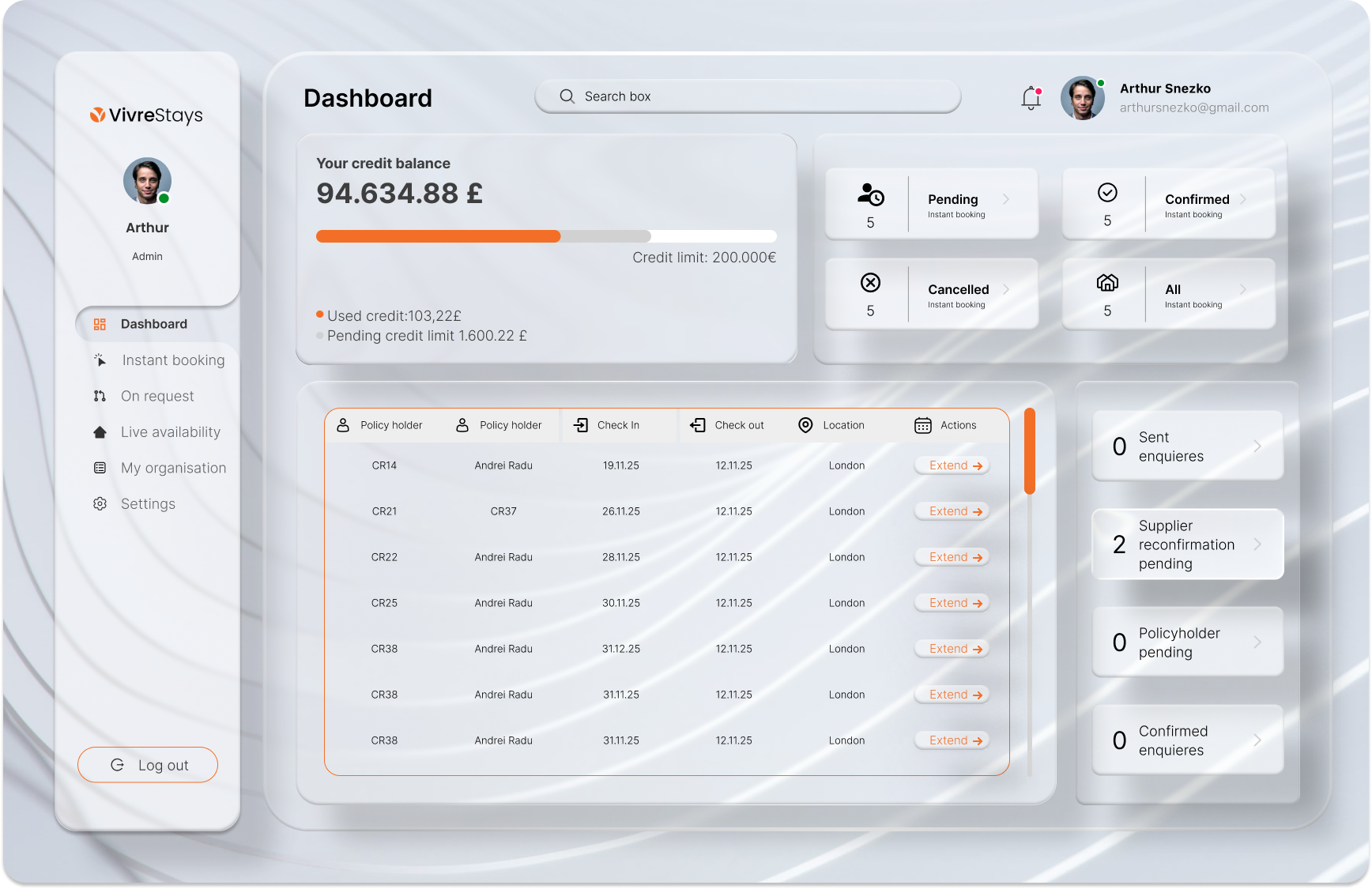Click the Location pin icon in header
Viewport: 1372px width, 889px height.
coord(805,425)
